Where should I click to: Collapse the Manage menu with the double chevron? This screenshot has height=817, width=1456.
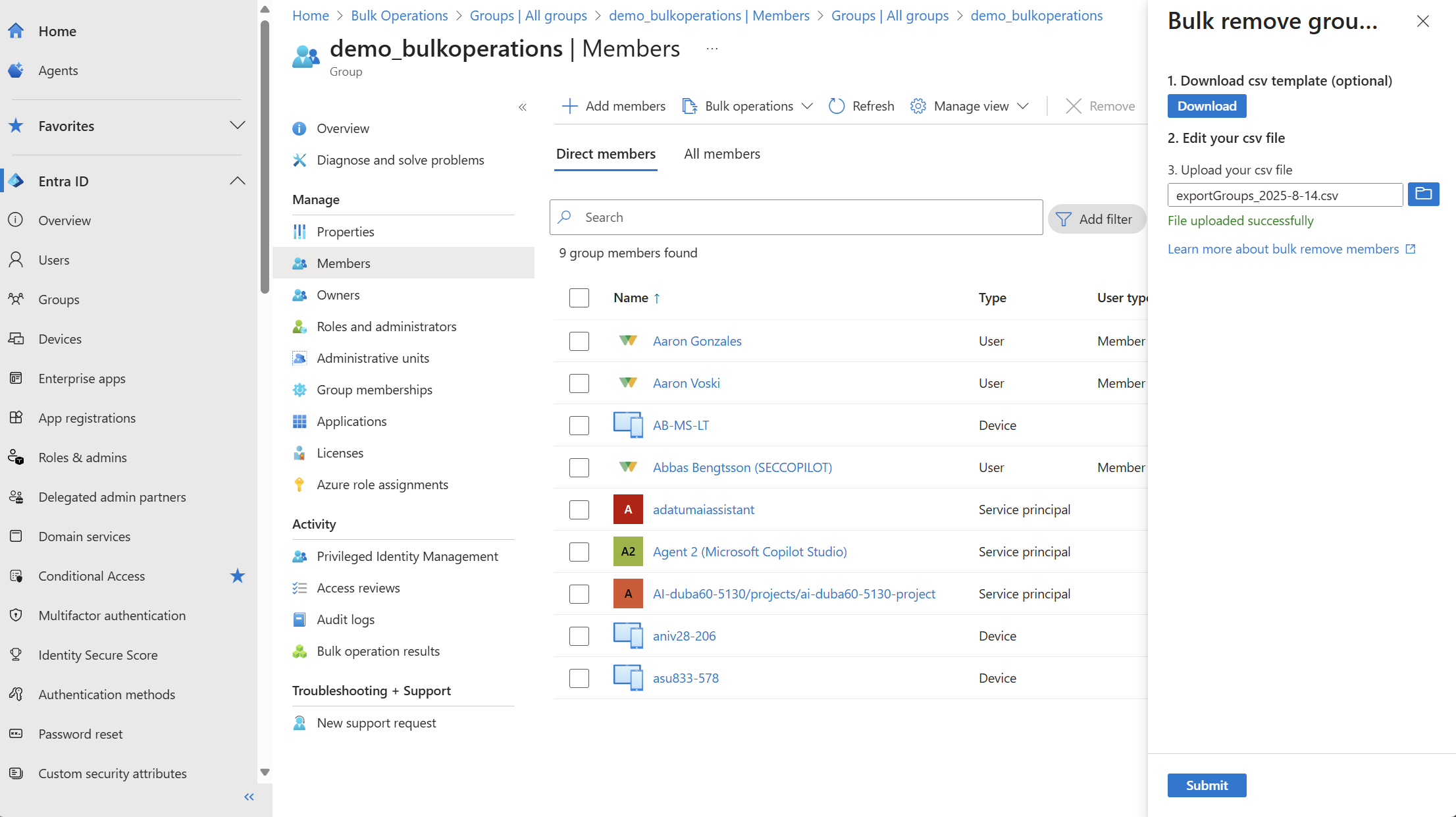pyautogui.click(x=523, y=107)
